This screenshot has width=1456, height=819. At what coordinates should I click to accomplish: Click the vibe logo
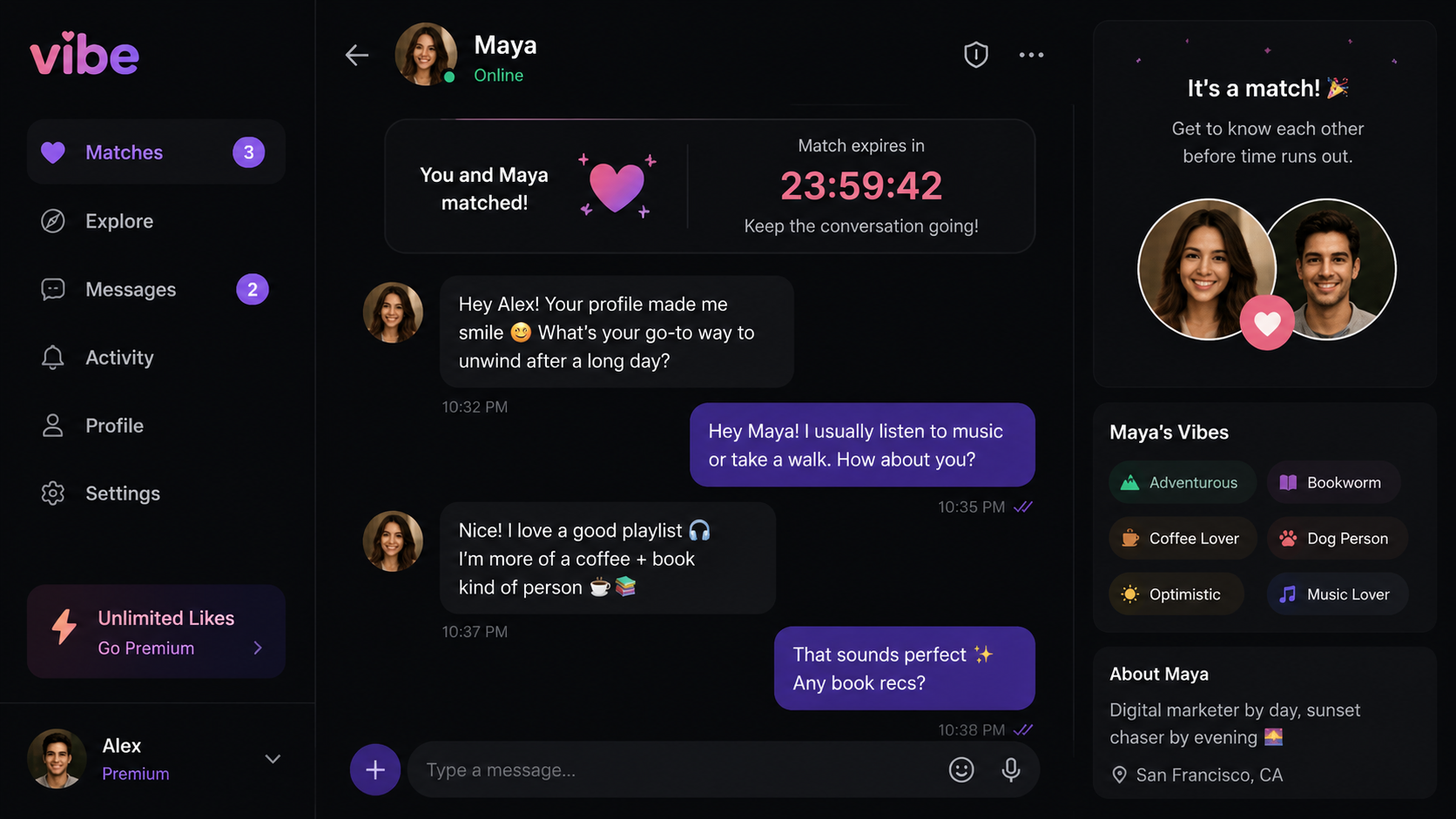tap(84, 54)
